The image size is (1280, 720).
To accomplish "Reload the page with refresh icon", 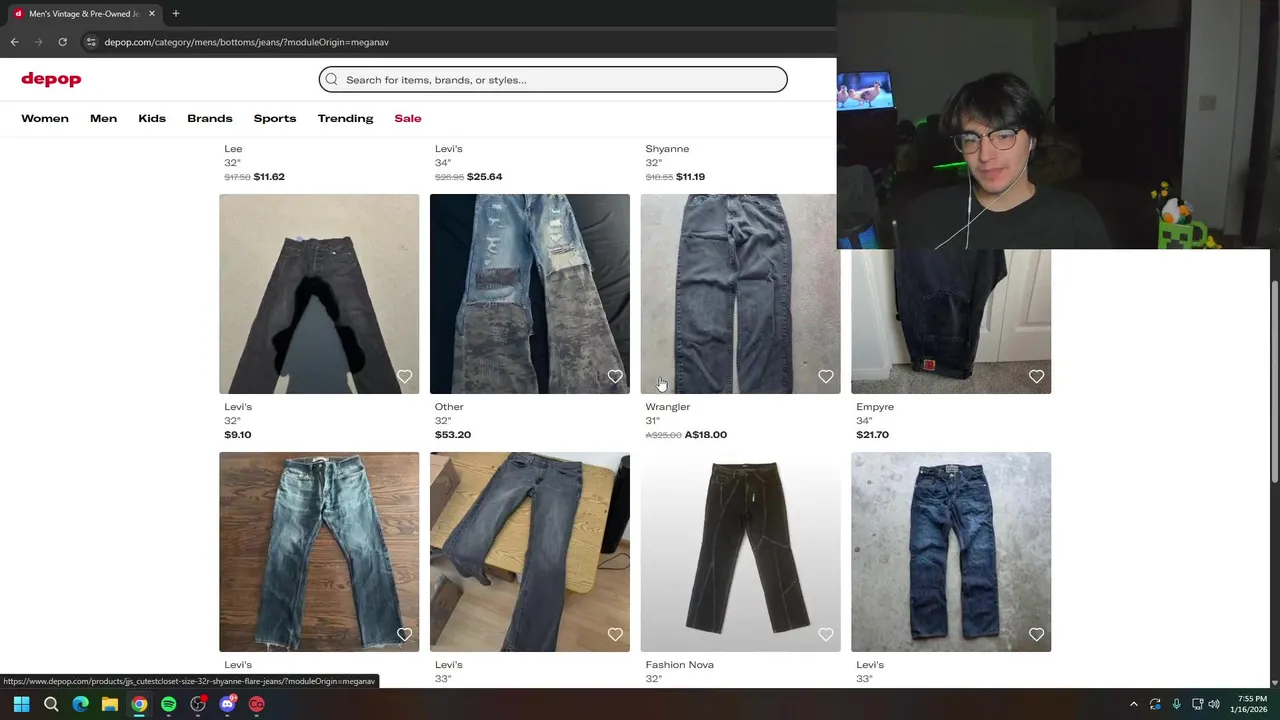I will pos(62,42).
